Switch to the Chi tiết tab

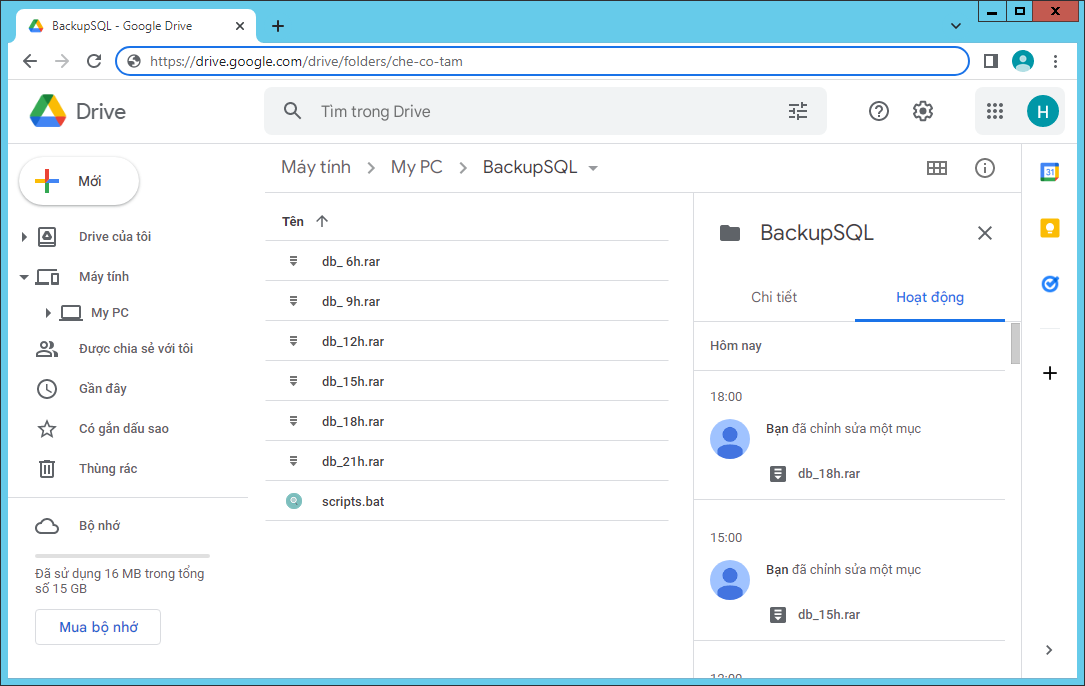pos(774,297)
